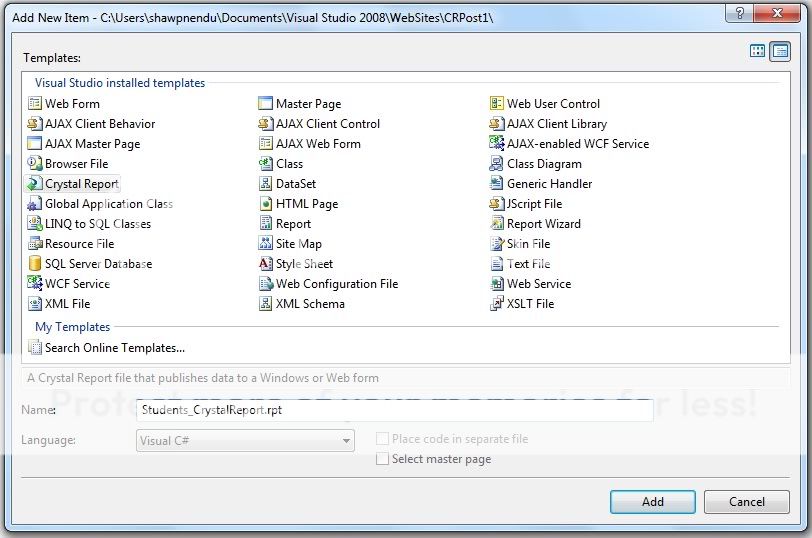This screenshot has height=538, width=812.
Task: Click the Cancel button
Action: (x=747, y=502)
